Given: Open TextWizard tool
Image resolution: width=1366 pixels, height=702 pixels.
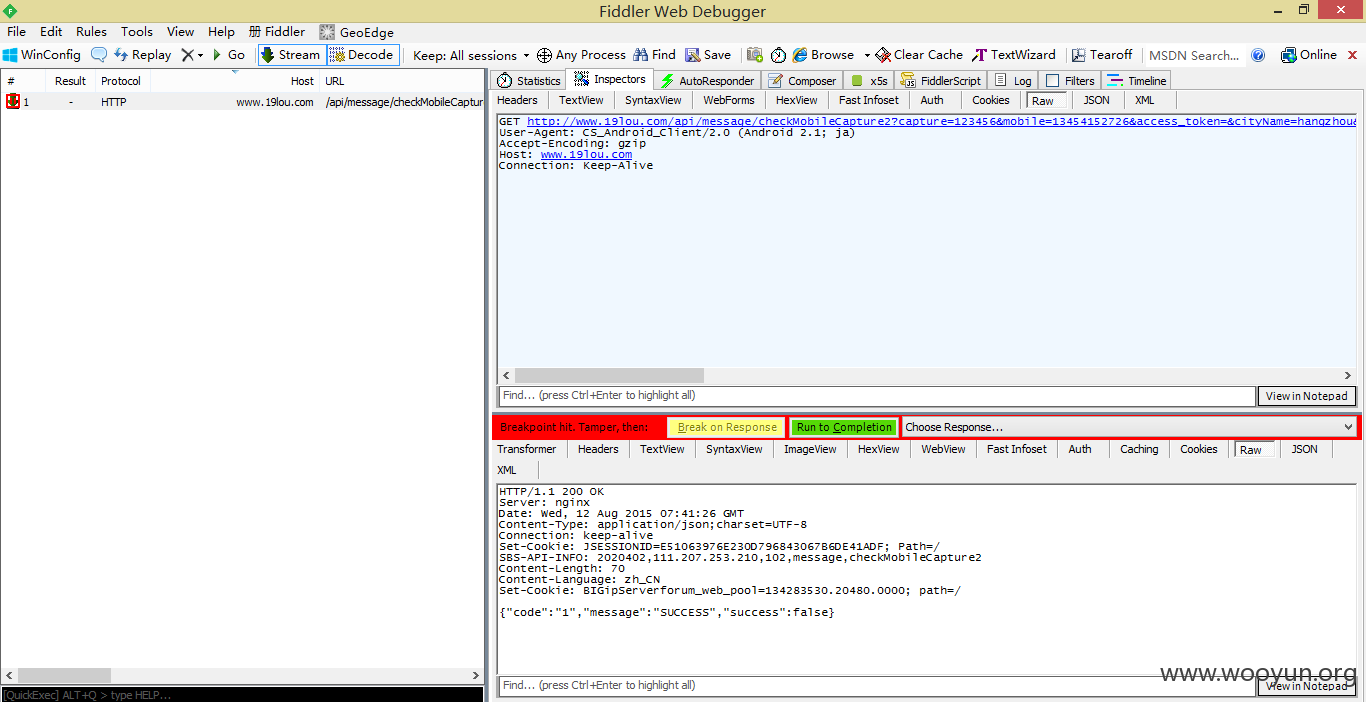Looking at the screenshot, I should click(1013, 55).
